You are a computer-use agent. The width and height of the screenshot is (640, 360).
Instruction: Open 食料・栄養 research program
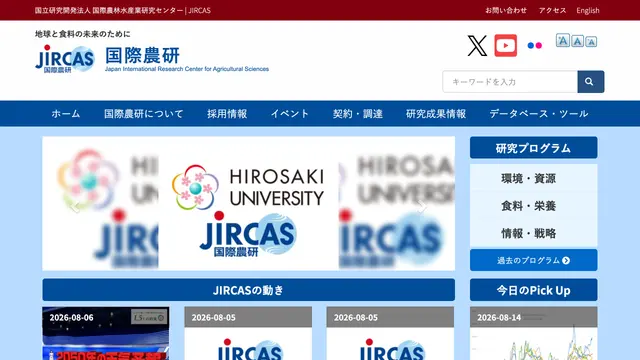click(529, 206)
